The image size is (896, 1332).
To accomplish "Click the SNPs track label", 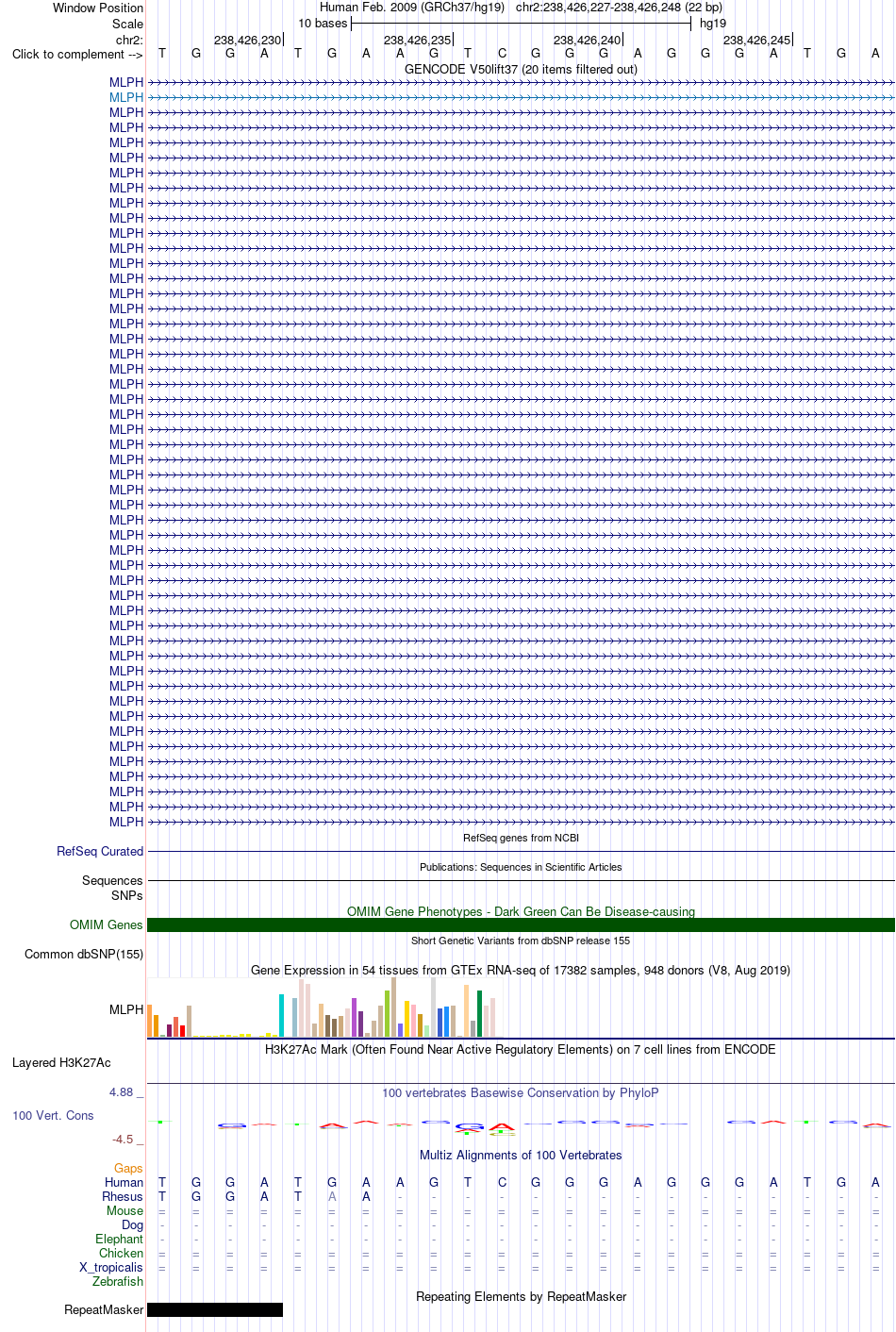I will (x=127, y=895).
